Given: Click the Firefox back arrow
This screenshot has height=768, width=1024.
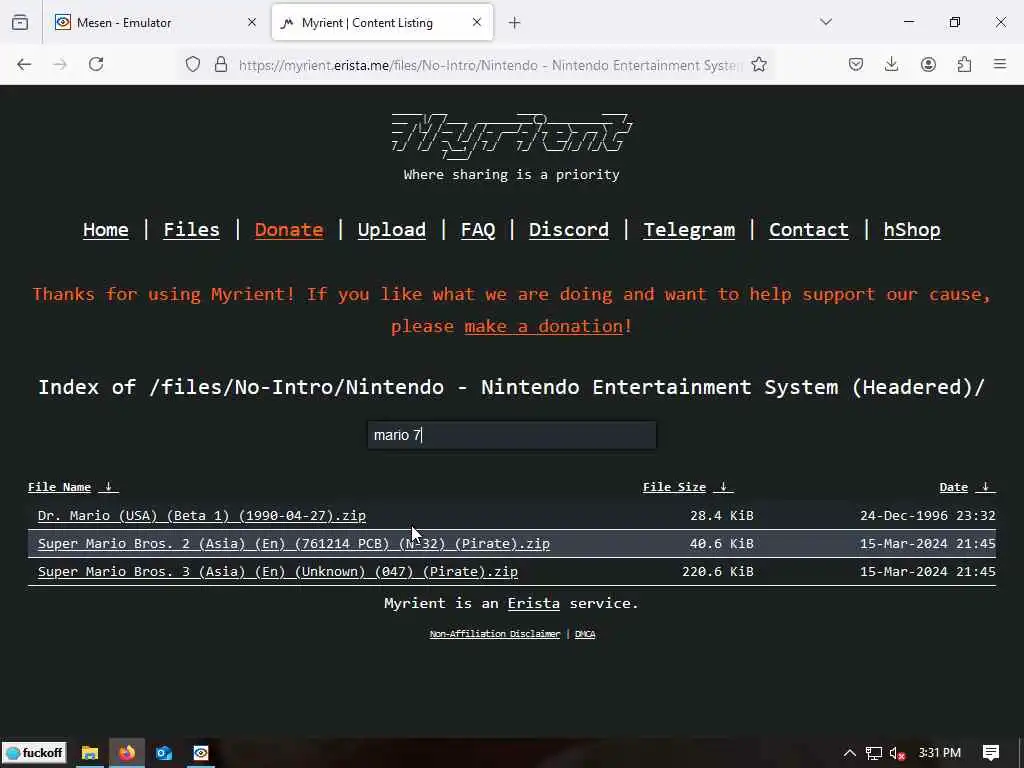Looking at the screenshot, I should (24, 64).
